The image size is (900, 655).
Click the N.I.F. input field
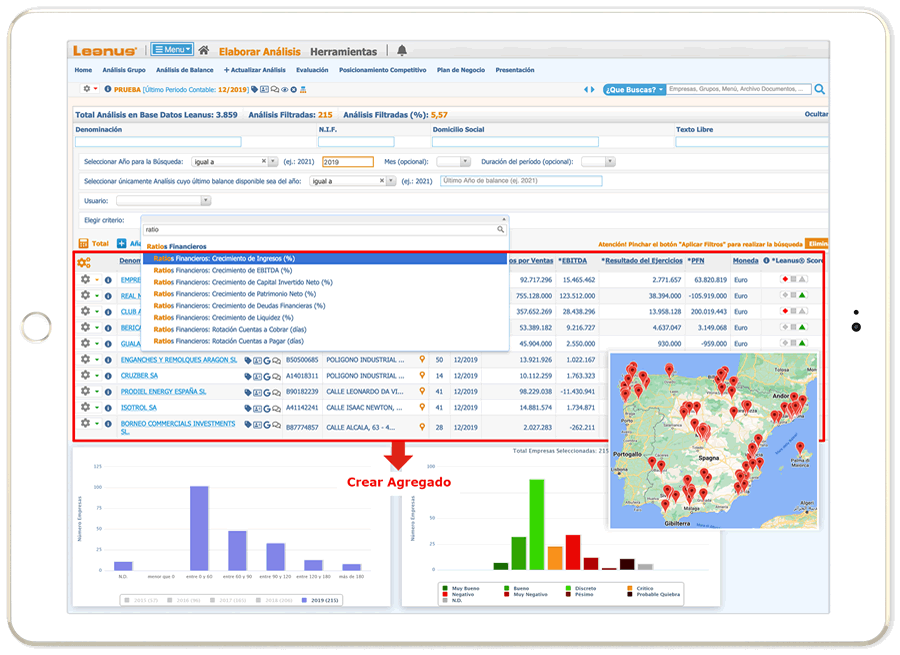tap(356, 142)
